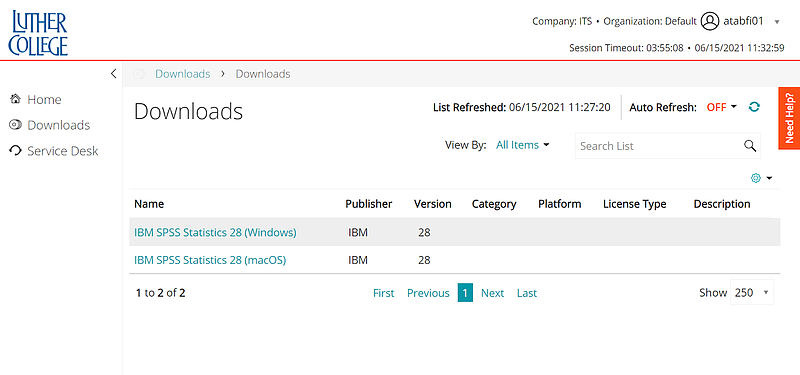Sort by the Name column header
Screen dimensions: 800x375
(149, 204)
